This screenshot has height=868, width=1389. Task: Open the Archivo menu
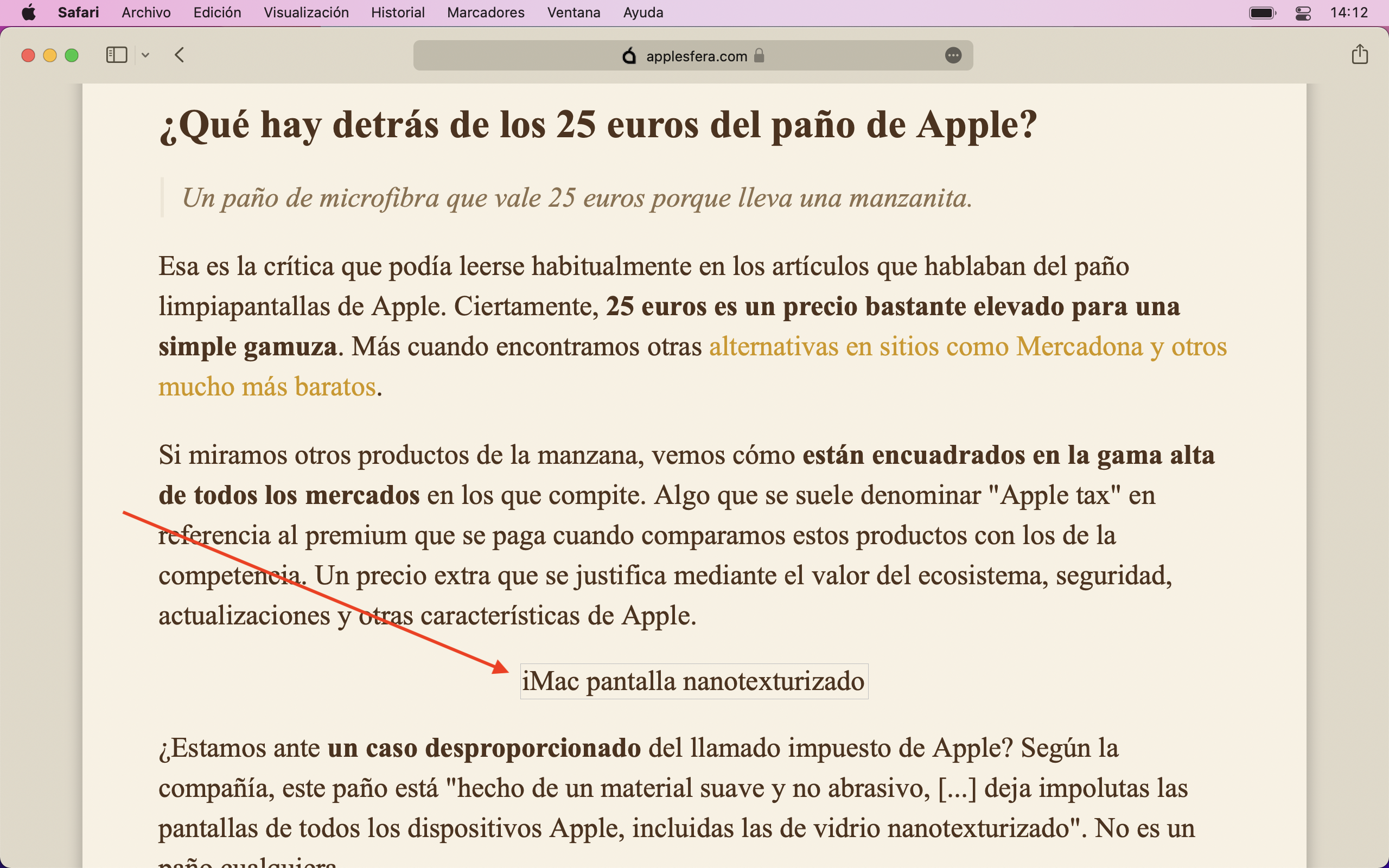coord(146,12)
